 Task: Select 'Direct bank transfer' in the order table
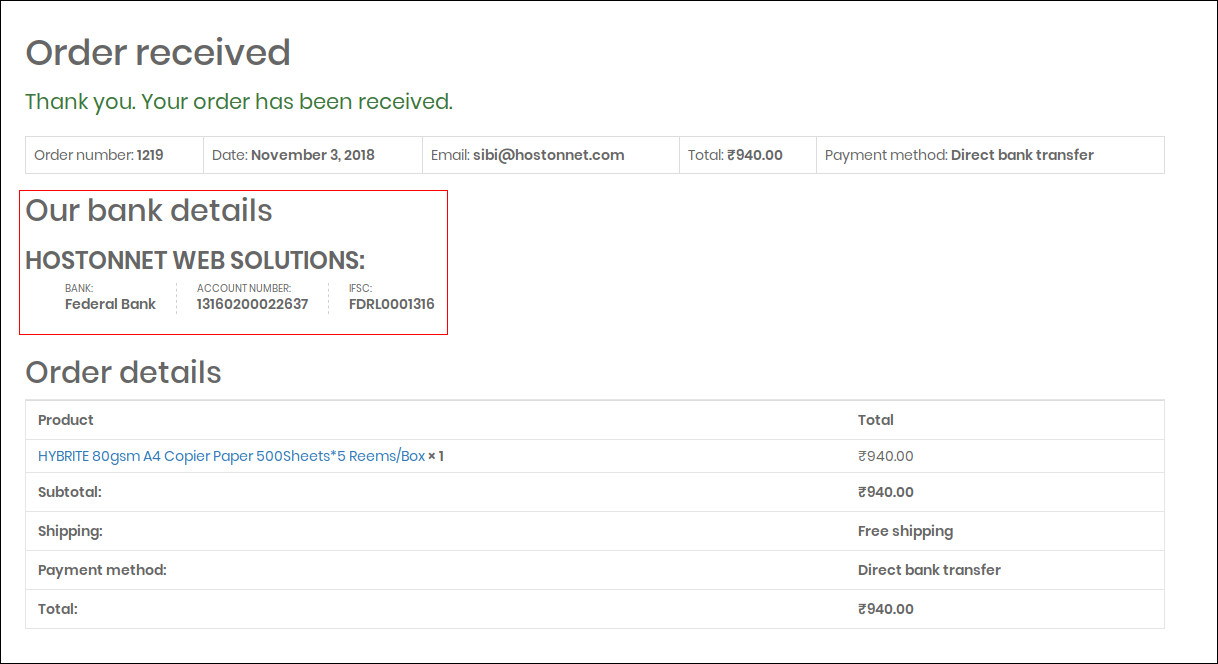pyautogui.click(x=929, y=570)
